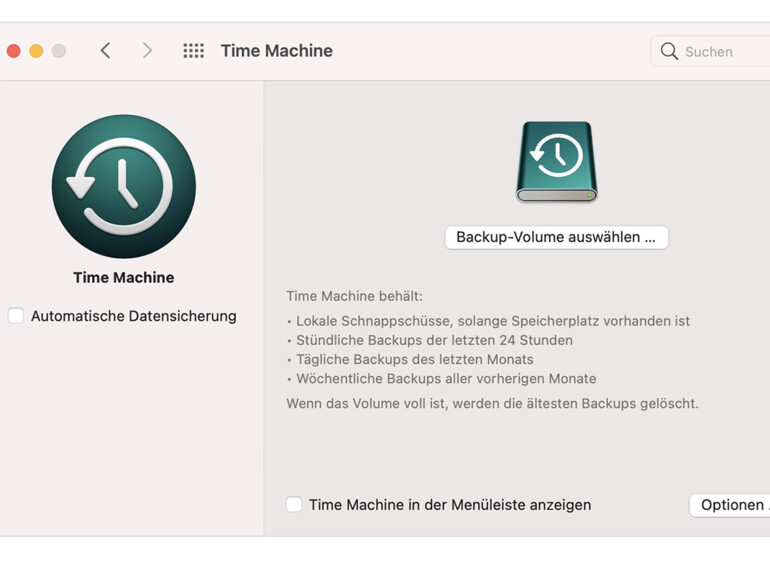Screen dimensions: 770x578
Task: Click Backup-Volume auswählen button
Action: point(556,237)
